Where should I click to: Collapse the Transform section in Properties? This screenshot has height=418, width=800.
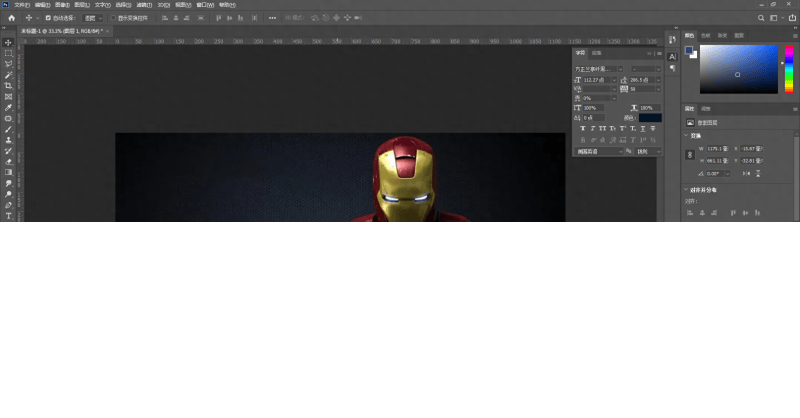[x=687, y=136]
